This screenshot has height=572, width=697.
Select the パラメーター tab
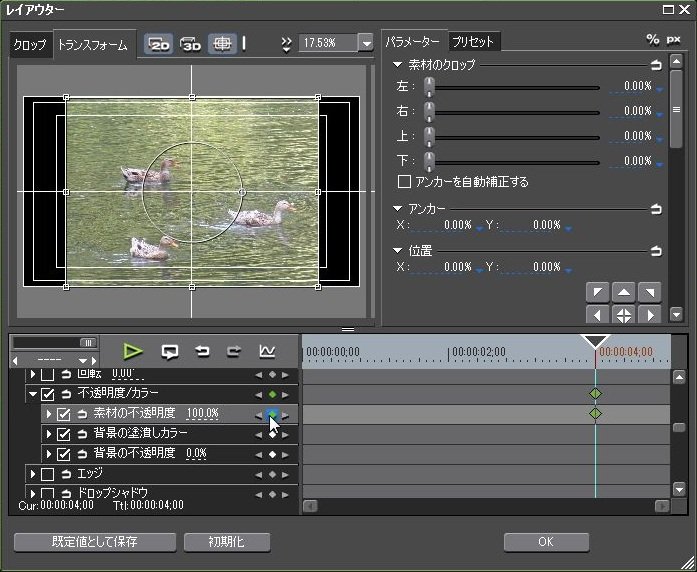coord(413,42)
